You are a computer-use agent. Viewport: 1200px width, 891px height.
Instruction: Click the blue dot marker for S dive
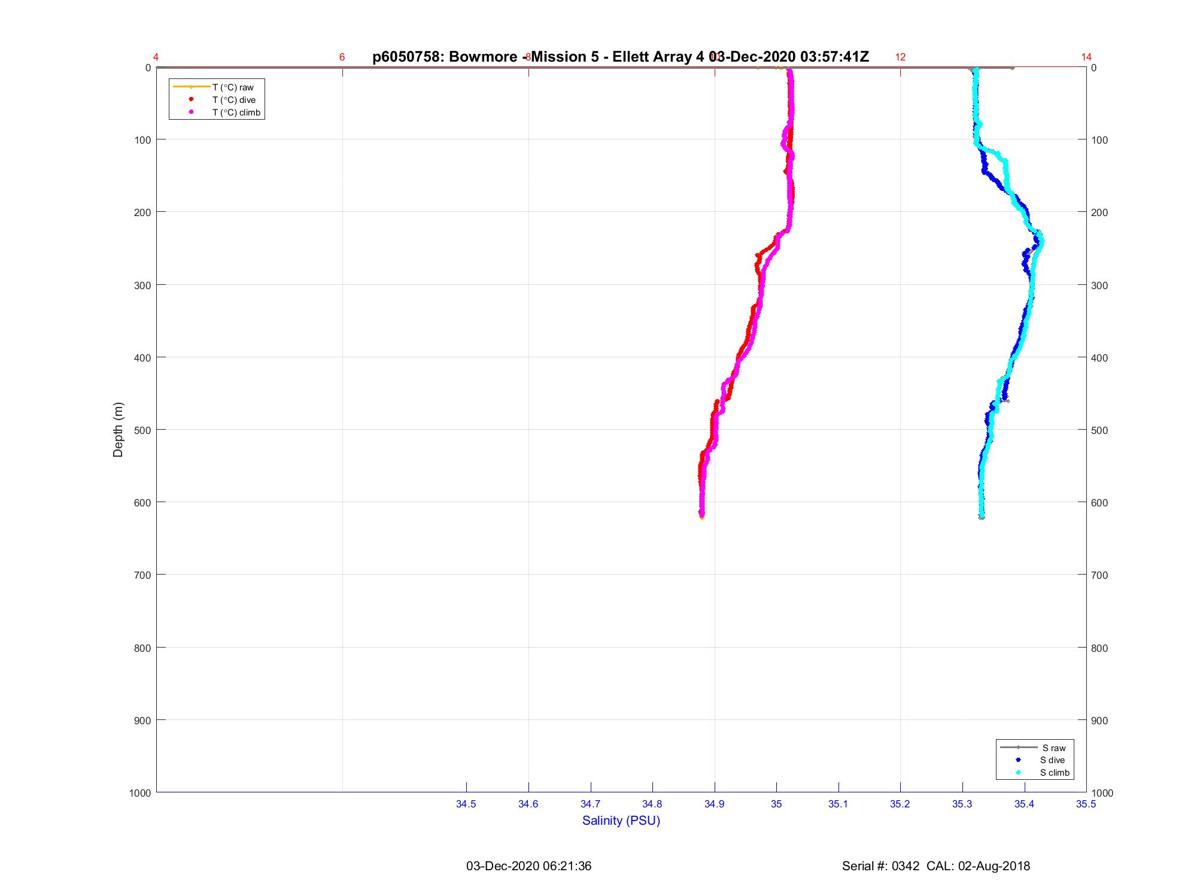pos(1018,760)
